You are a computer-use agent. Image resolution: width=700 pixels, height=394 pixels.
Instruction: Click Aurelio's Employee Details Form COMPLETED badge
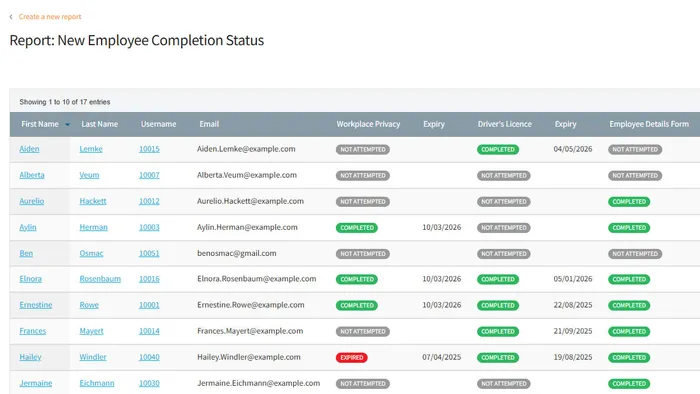tap(629, 202)
